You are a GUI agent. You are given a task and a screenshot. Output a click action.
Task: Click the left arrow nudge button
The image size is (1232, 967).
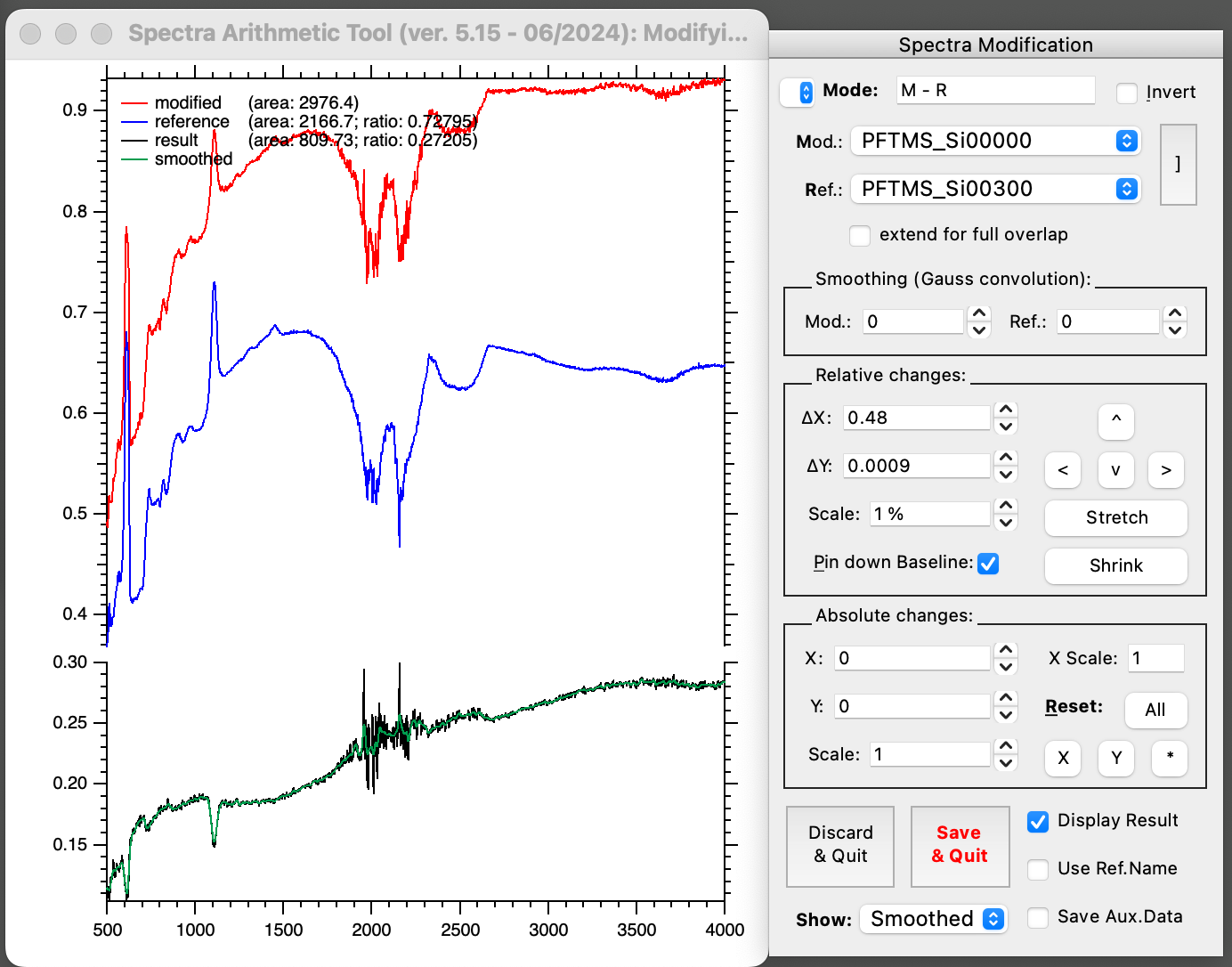click(x=1062, y=469)
